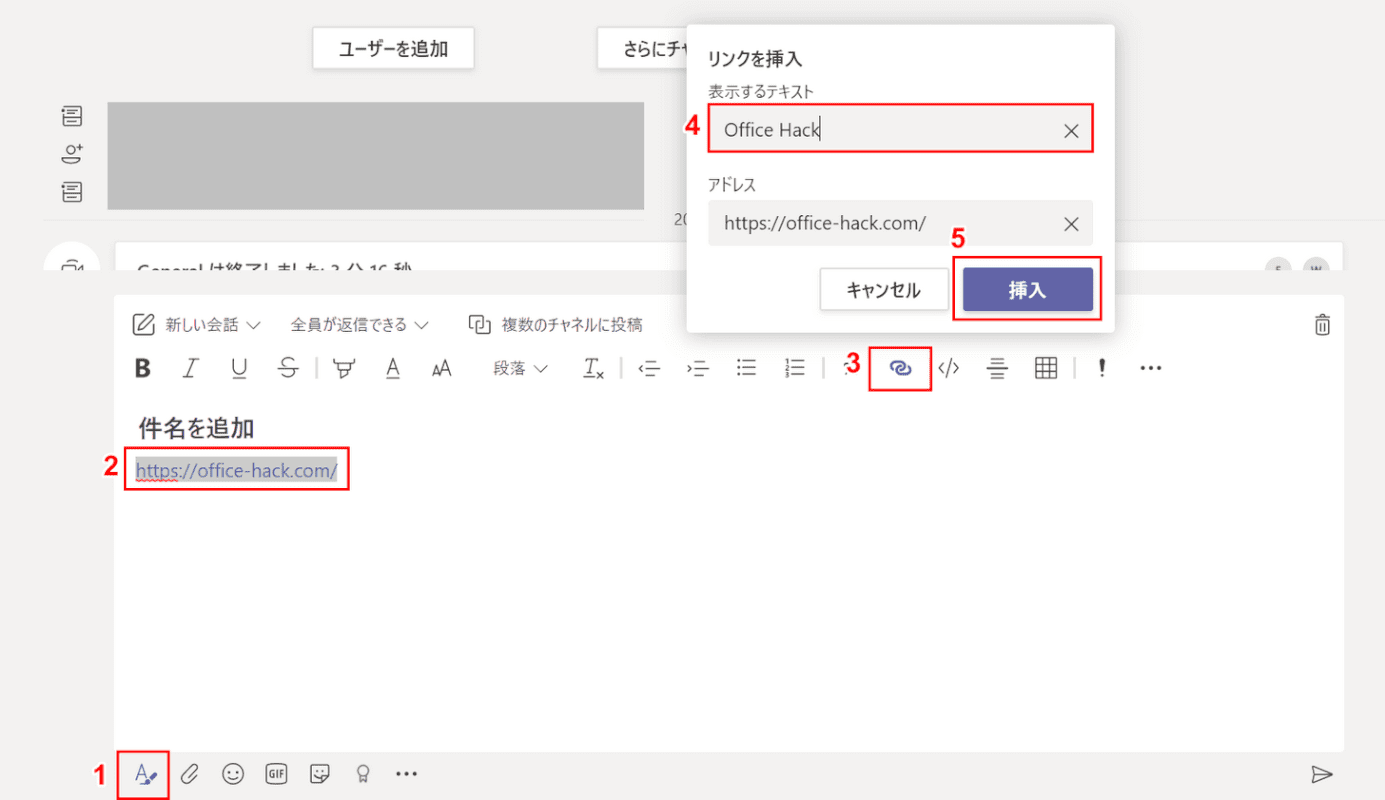Click the 挿入 button to insert the link

tap(1028, 290)
